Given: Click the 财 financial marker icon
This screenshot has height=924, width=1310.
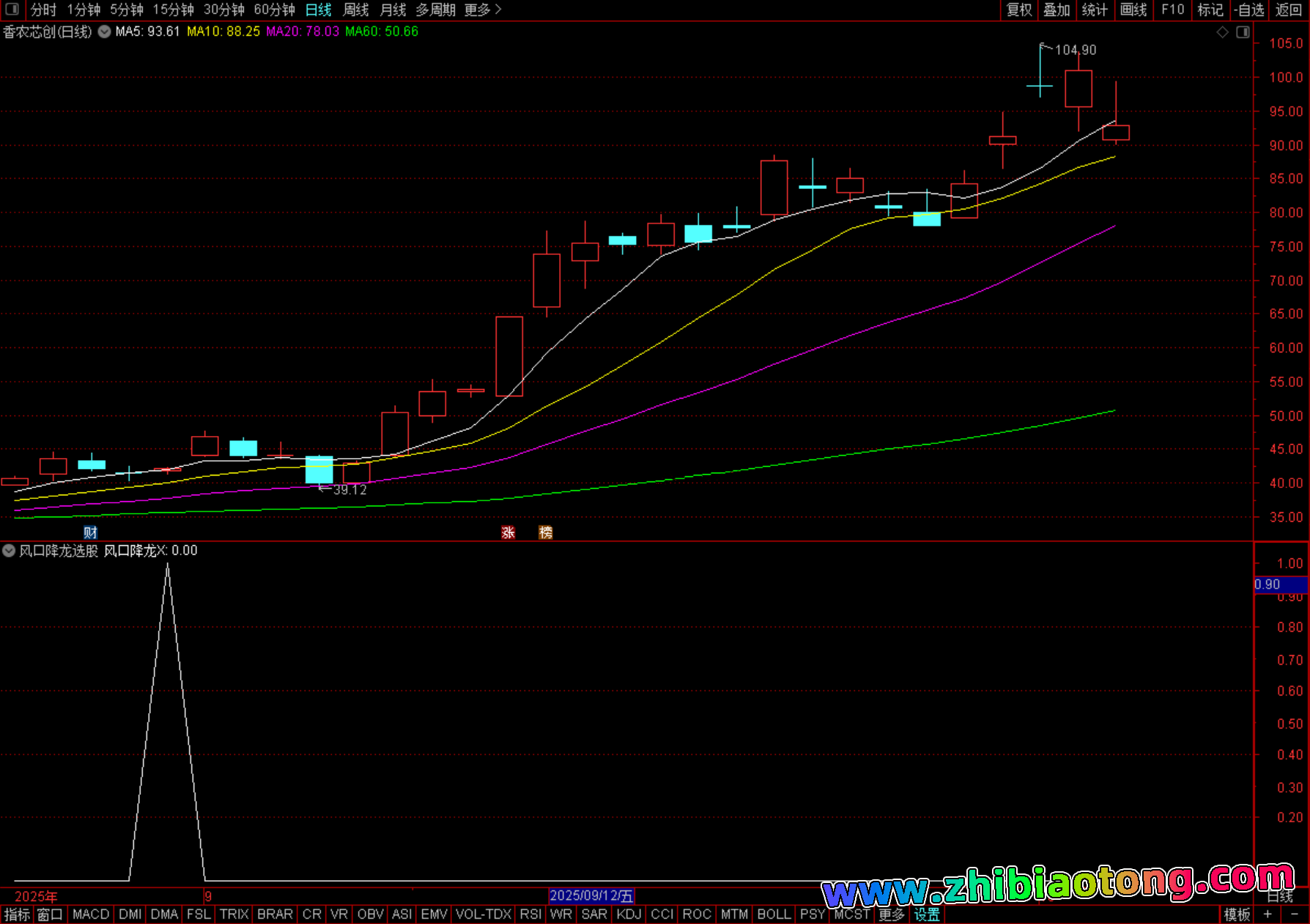Looking at the screenshot, I should click(x=90, y=533).
